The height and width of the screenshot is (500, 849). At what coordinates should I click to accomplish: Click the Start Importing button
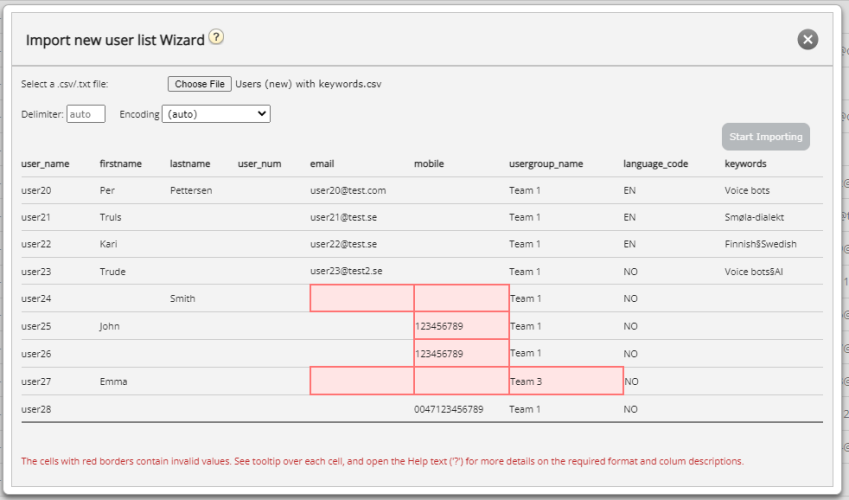click(x=766, y=137)
